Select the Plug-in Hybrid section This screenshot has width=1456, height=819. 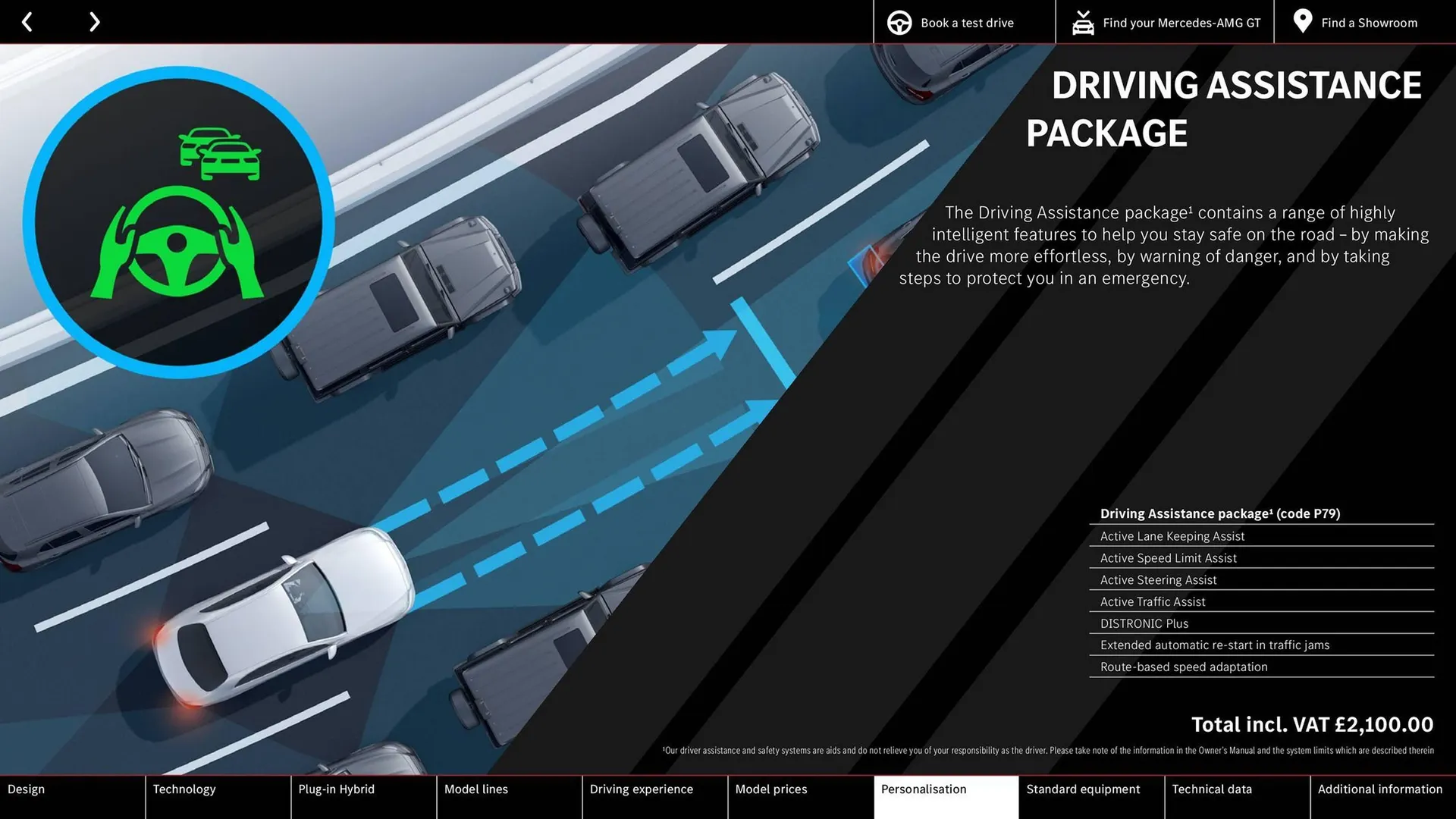pos(336,789)
